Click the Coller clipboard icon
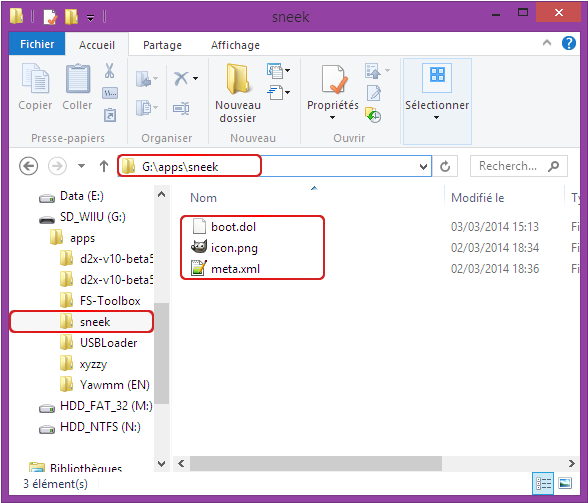Screen dimensions: 588x503 point(78,78)
